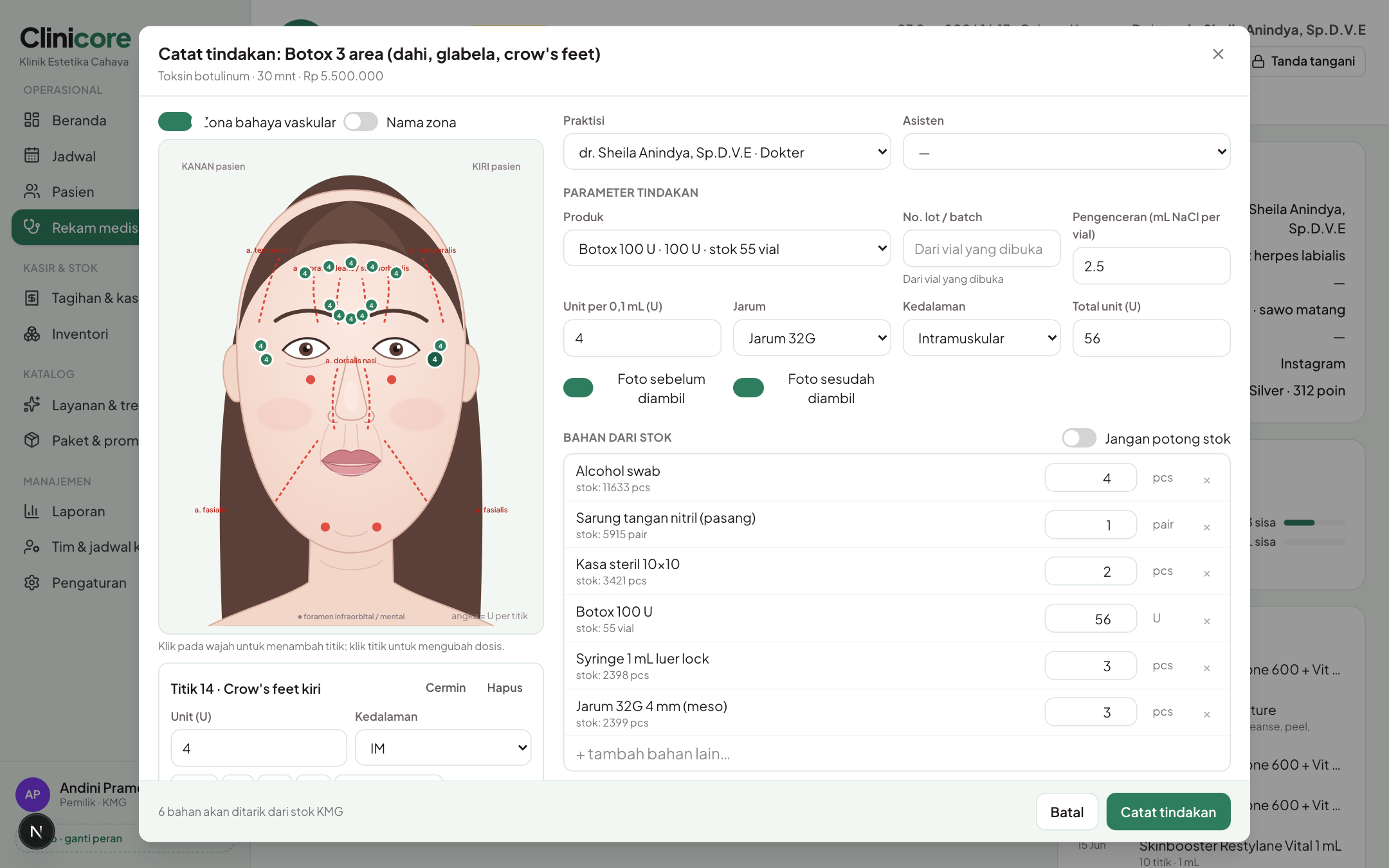The image size is (1389, 868).
Task: Enable Jangan potong stok switch
Action: click(1079, 438)
